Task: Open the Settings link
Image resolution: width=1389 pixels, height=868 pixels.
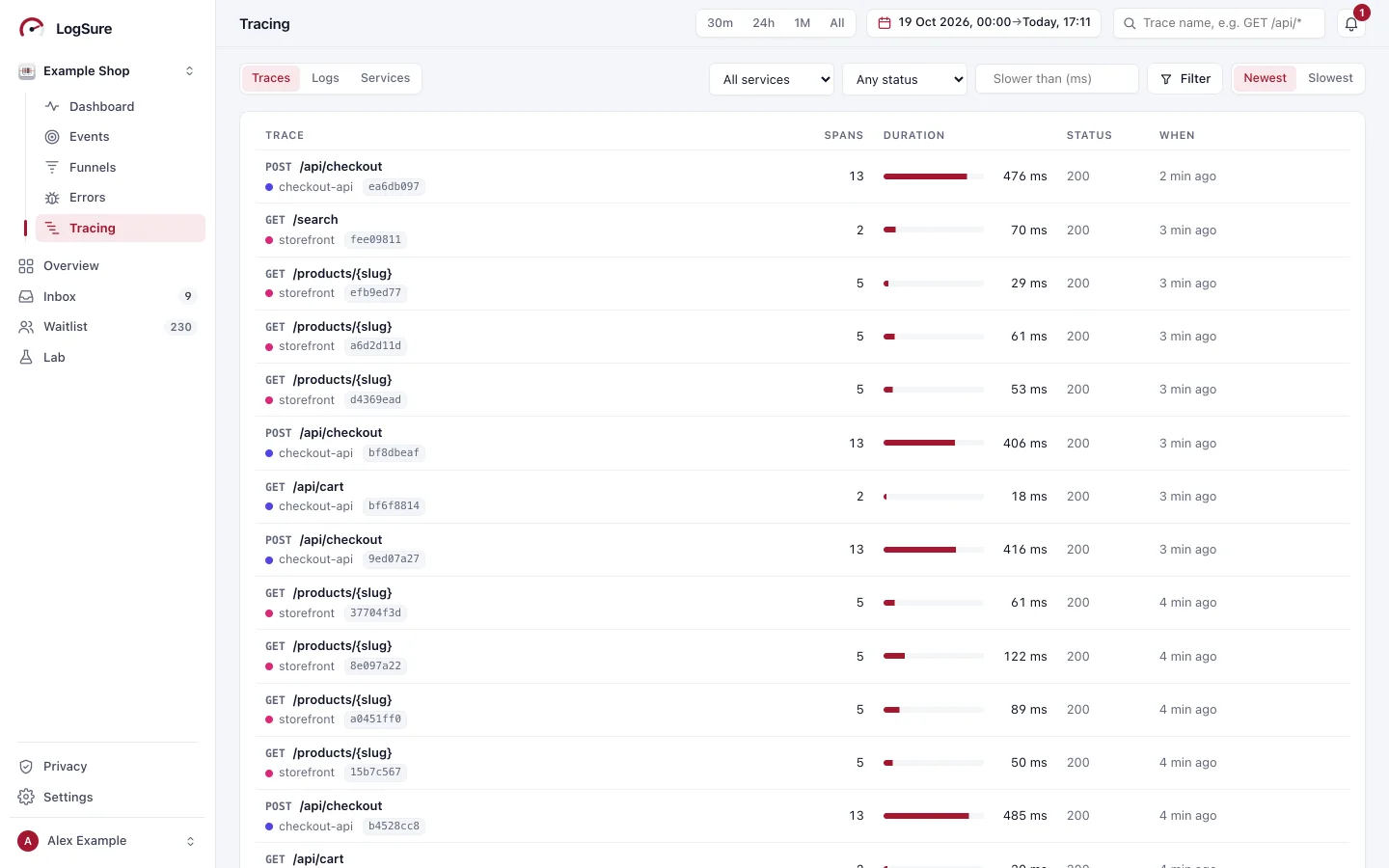Action: click(x=107, y=798)
